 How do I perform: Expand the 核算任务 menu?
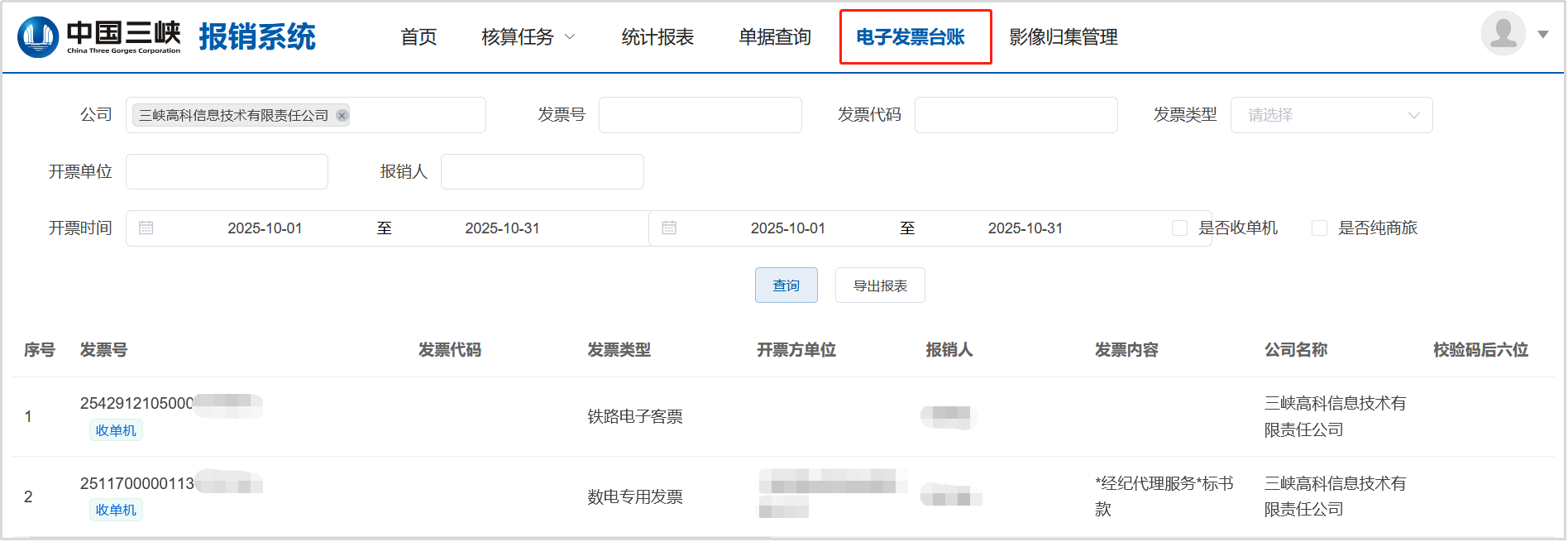point(528,37)
